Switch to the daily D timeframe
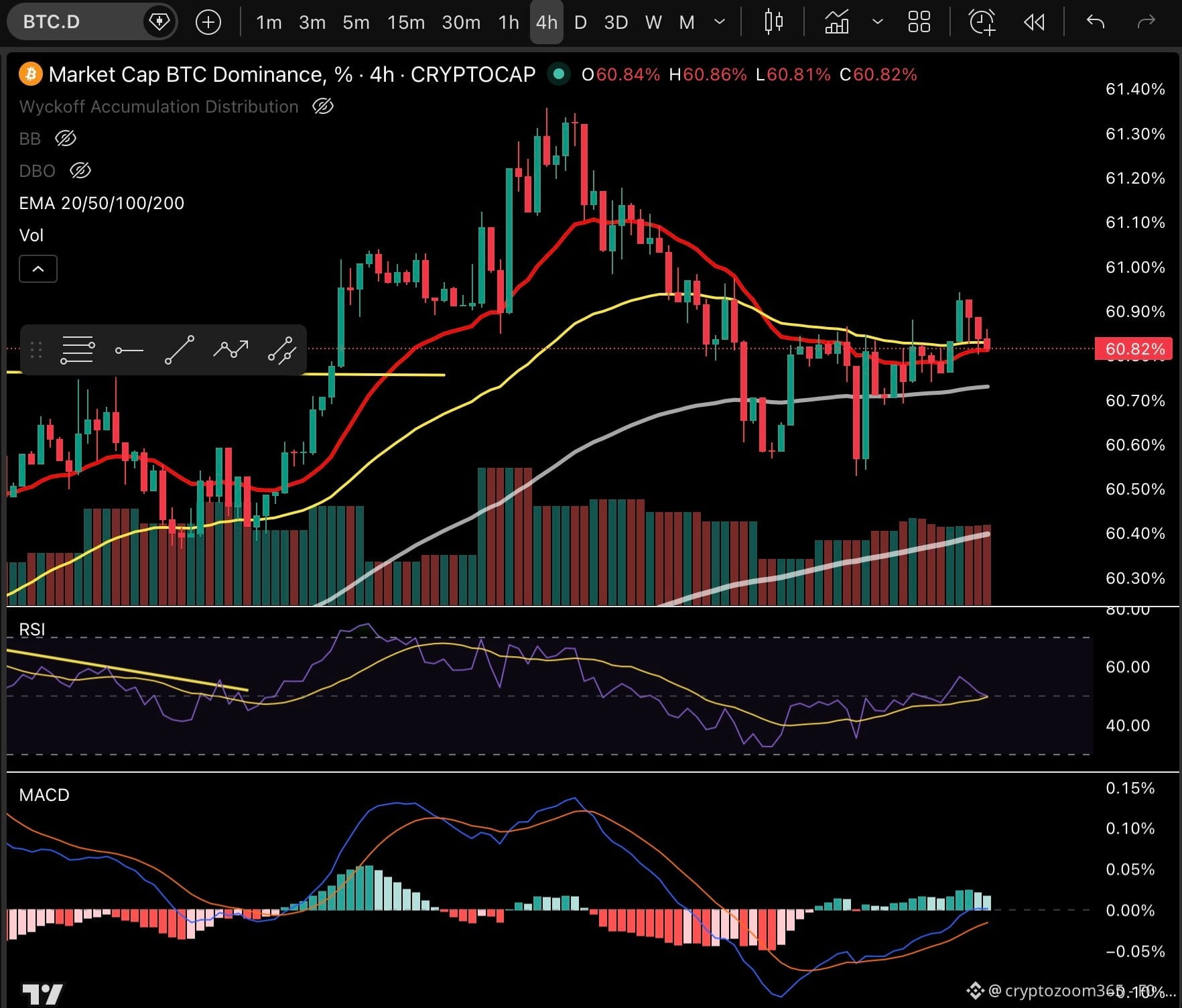 (581, 22)
